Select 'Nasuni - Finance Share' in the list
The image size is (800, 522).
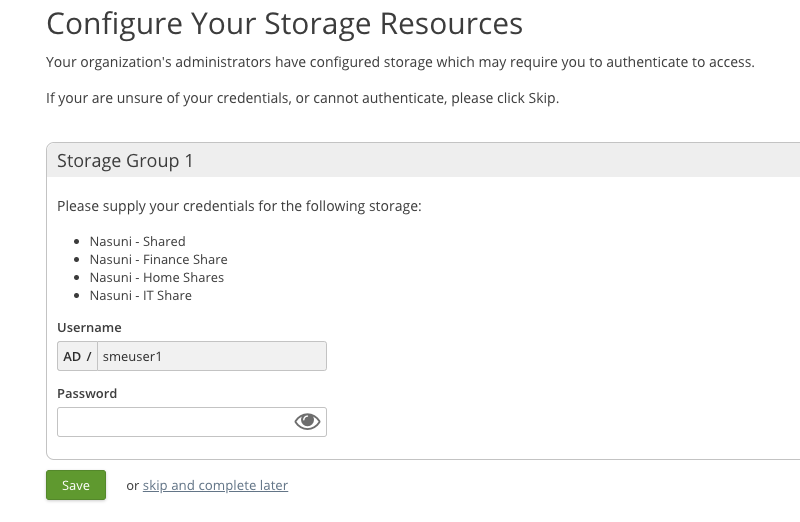point(158,259)
